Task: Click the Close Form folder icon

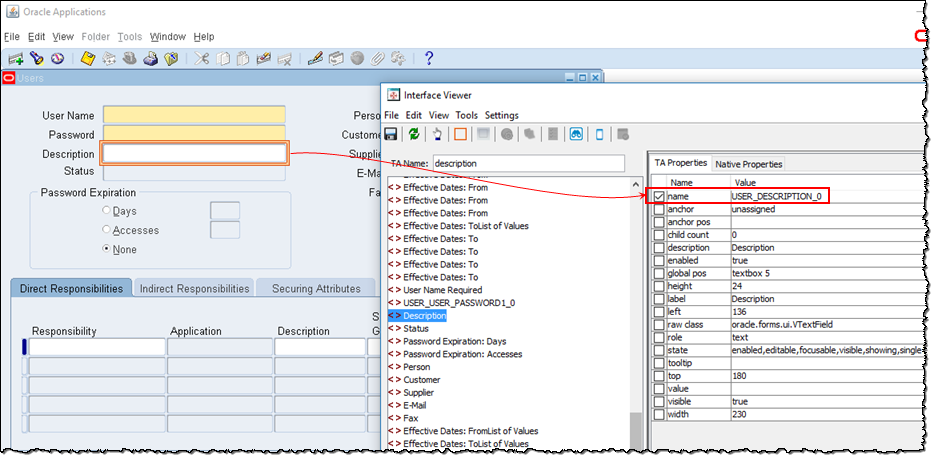Action: pyautogui.click(x=171, y=58)
